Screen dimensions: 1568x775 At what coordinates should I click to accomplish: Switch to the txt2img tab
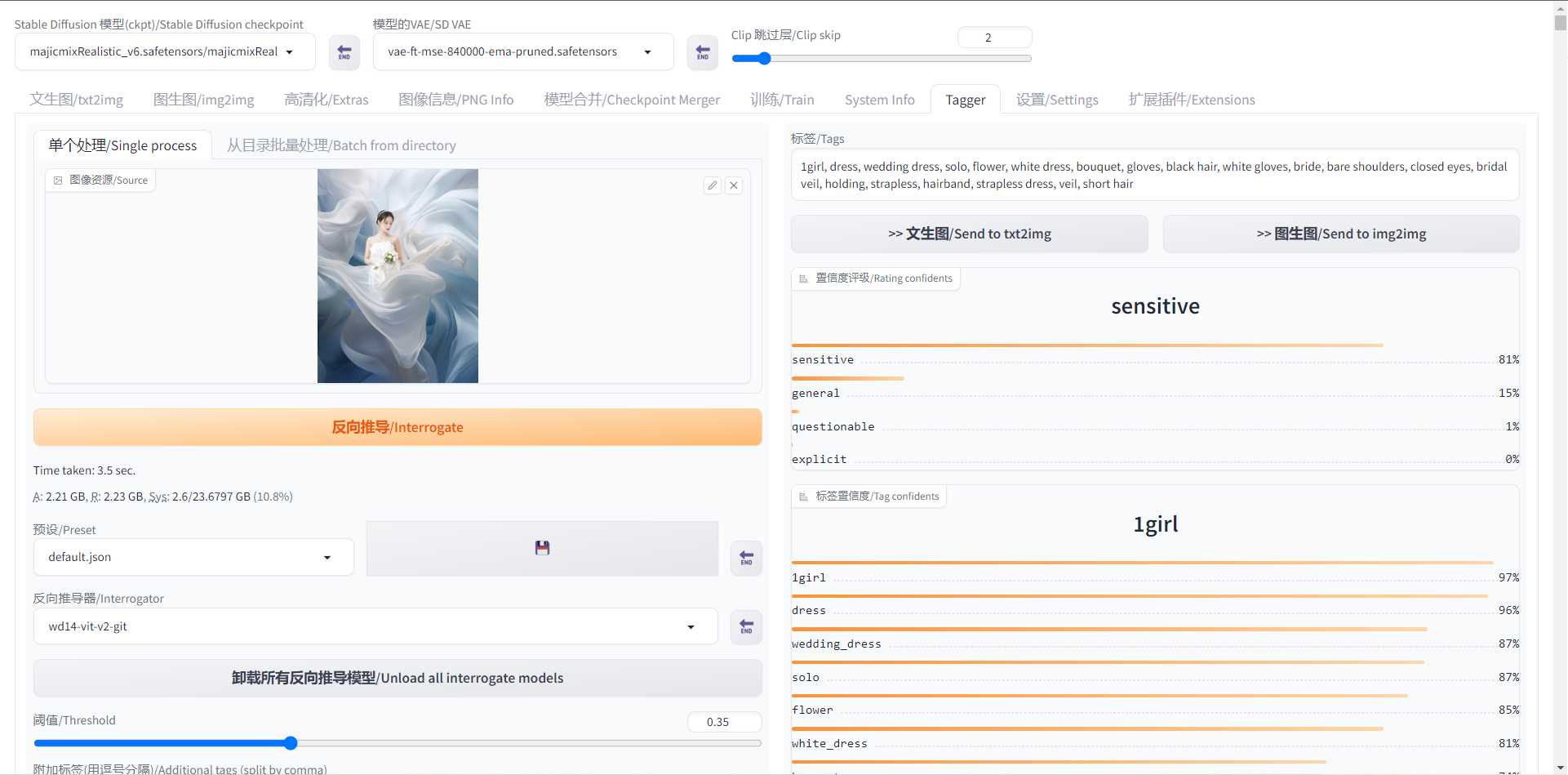point(77,100)
